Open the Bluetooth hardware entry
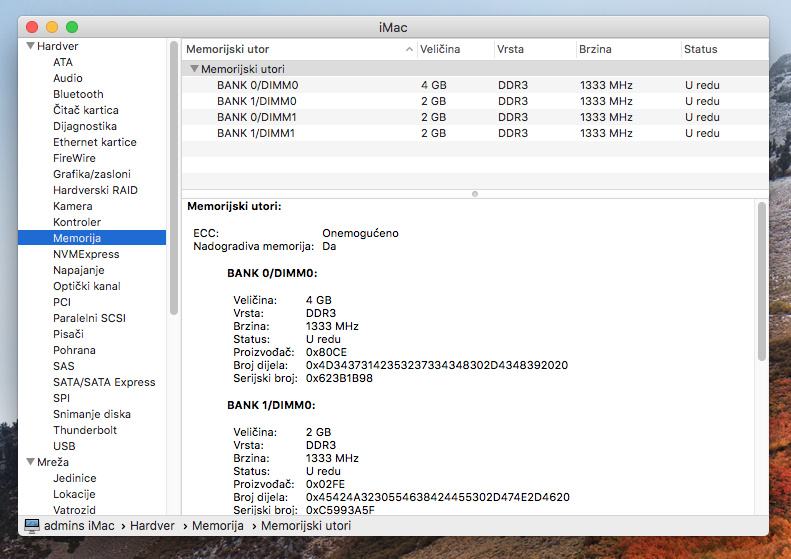 (78, 94)
